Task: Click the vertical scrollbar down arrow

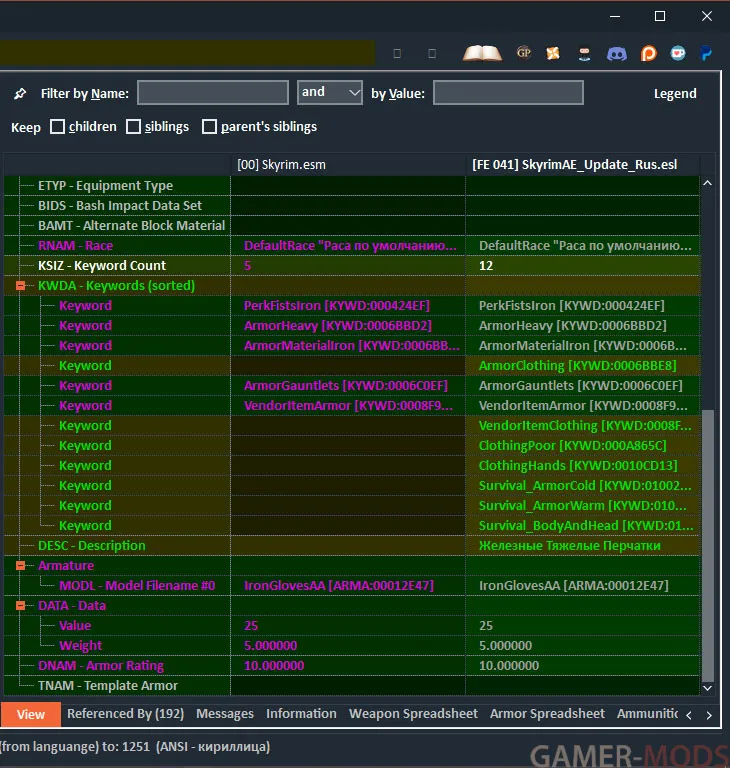Action: pos(708,688)
